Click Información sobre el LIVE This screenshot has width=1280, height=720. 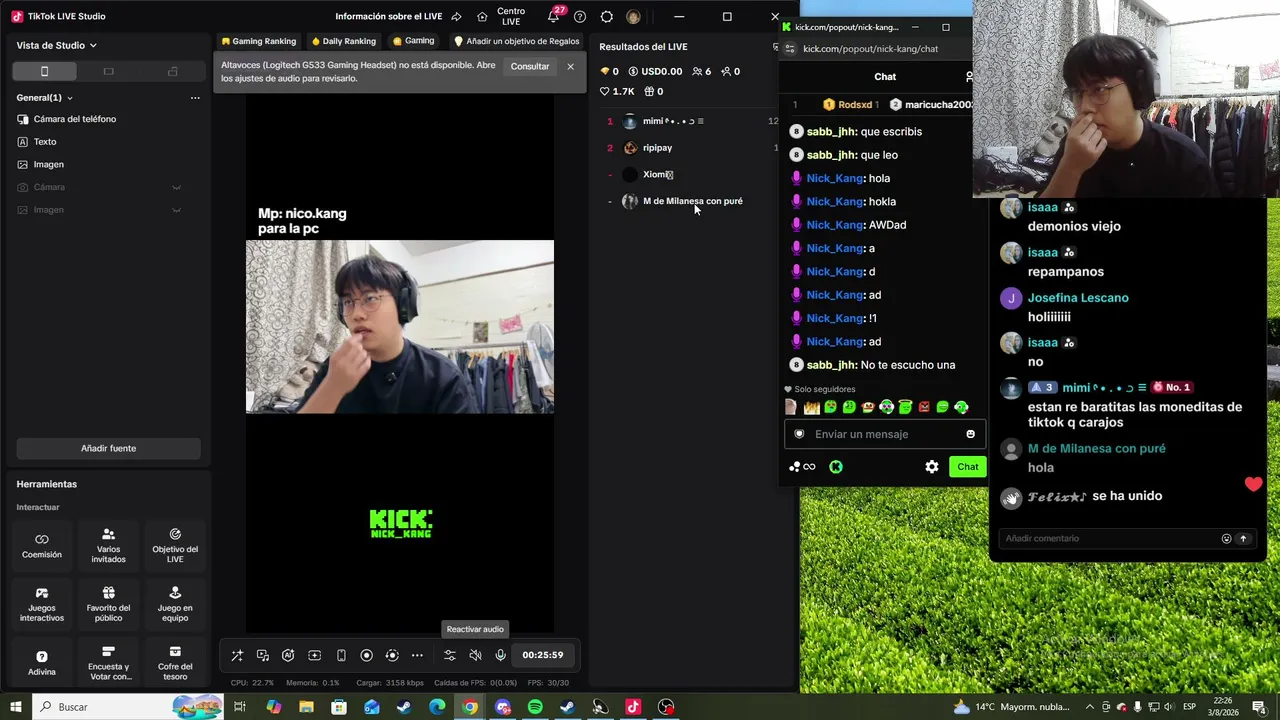(x=389, y=16)
